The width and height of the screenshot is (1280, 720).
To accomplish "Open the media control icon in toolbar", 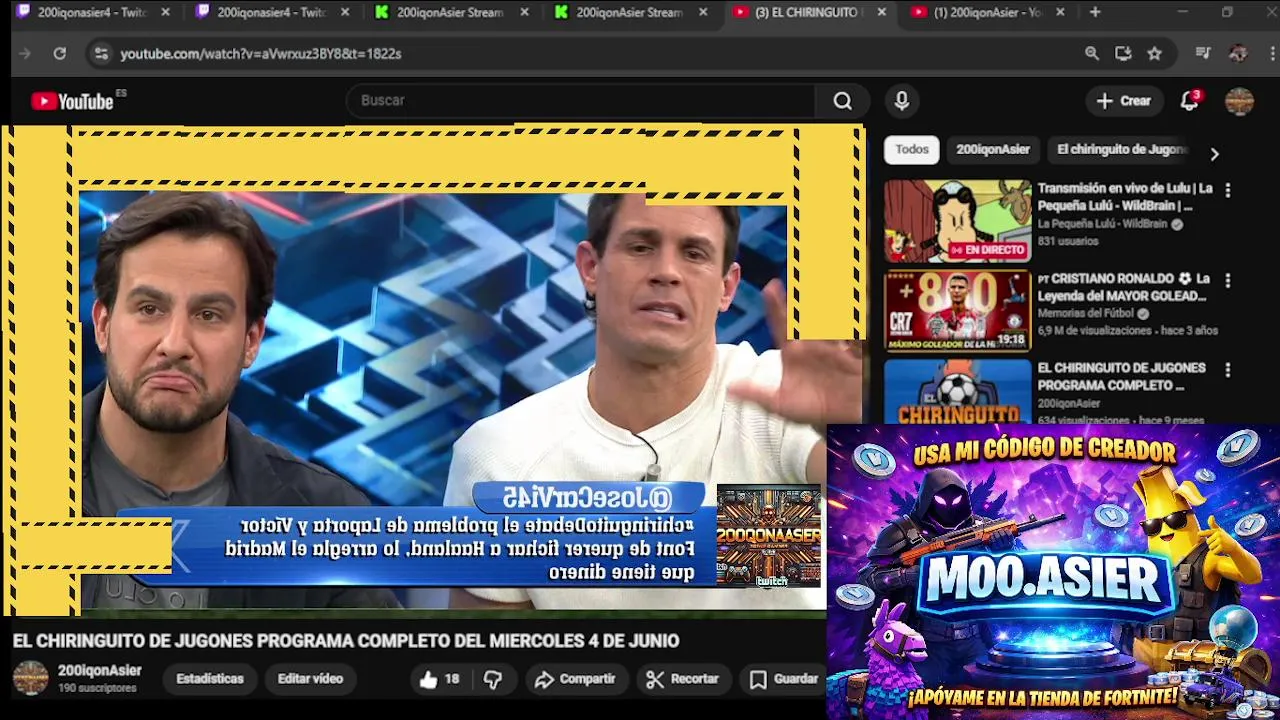I will tap(1203, 54).
